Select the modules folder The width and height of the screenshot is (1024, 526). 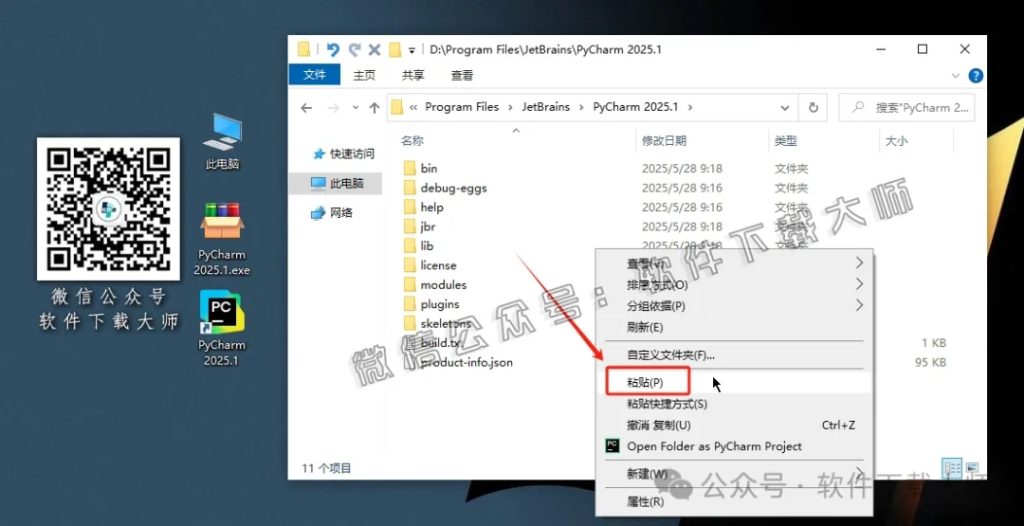pos(435,285)
